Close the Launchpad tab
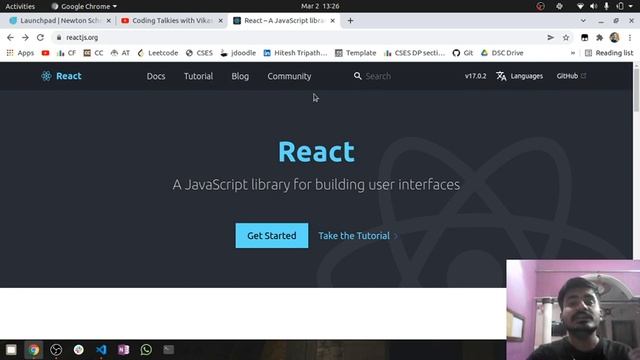Image resolution: width=640 pixels, height=360 pixels. coord(109,20)
